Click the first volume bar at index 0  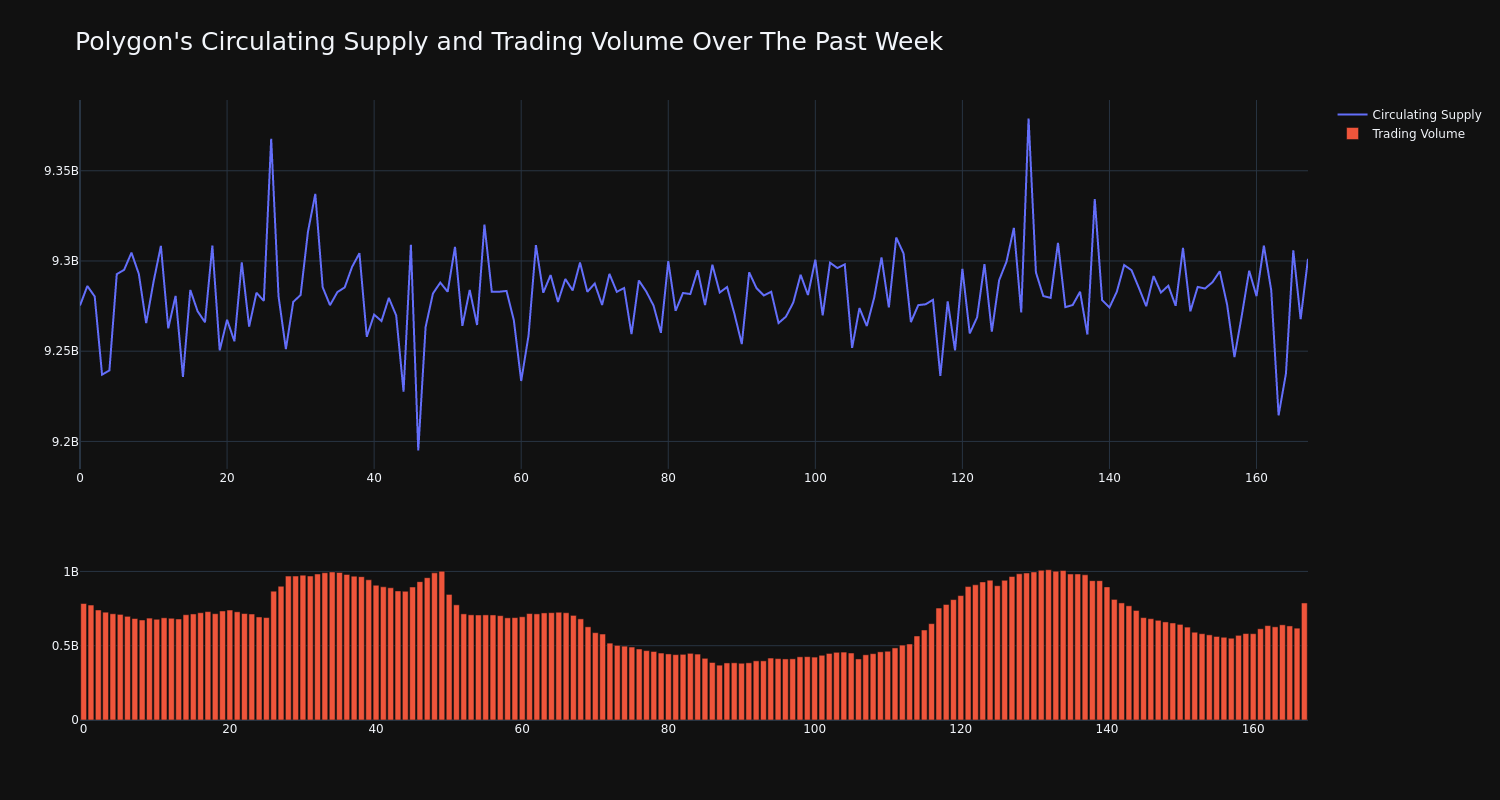(83, 661)
